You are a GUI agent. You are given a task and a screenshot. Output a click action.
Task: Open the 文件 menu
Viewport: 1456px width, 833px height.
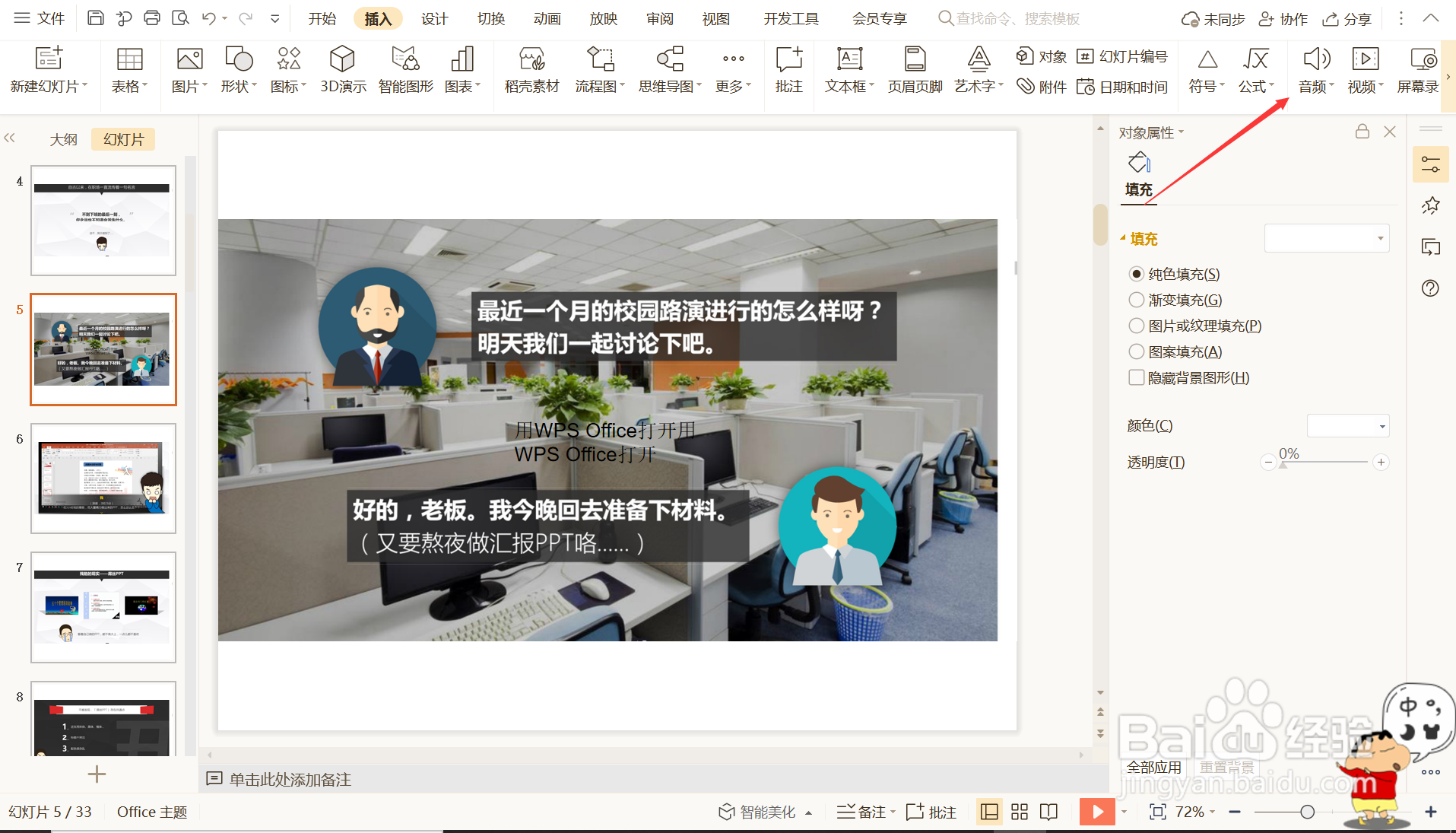[40, 18]
